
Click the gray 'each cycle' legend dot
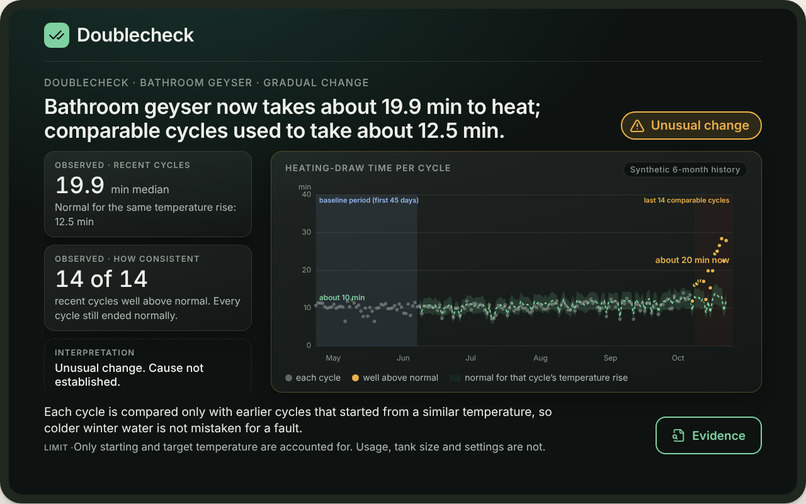(288, 378)
